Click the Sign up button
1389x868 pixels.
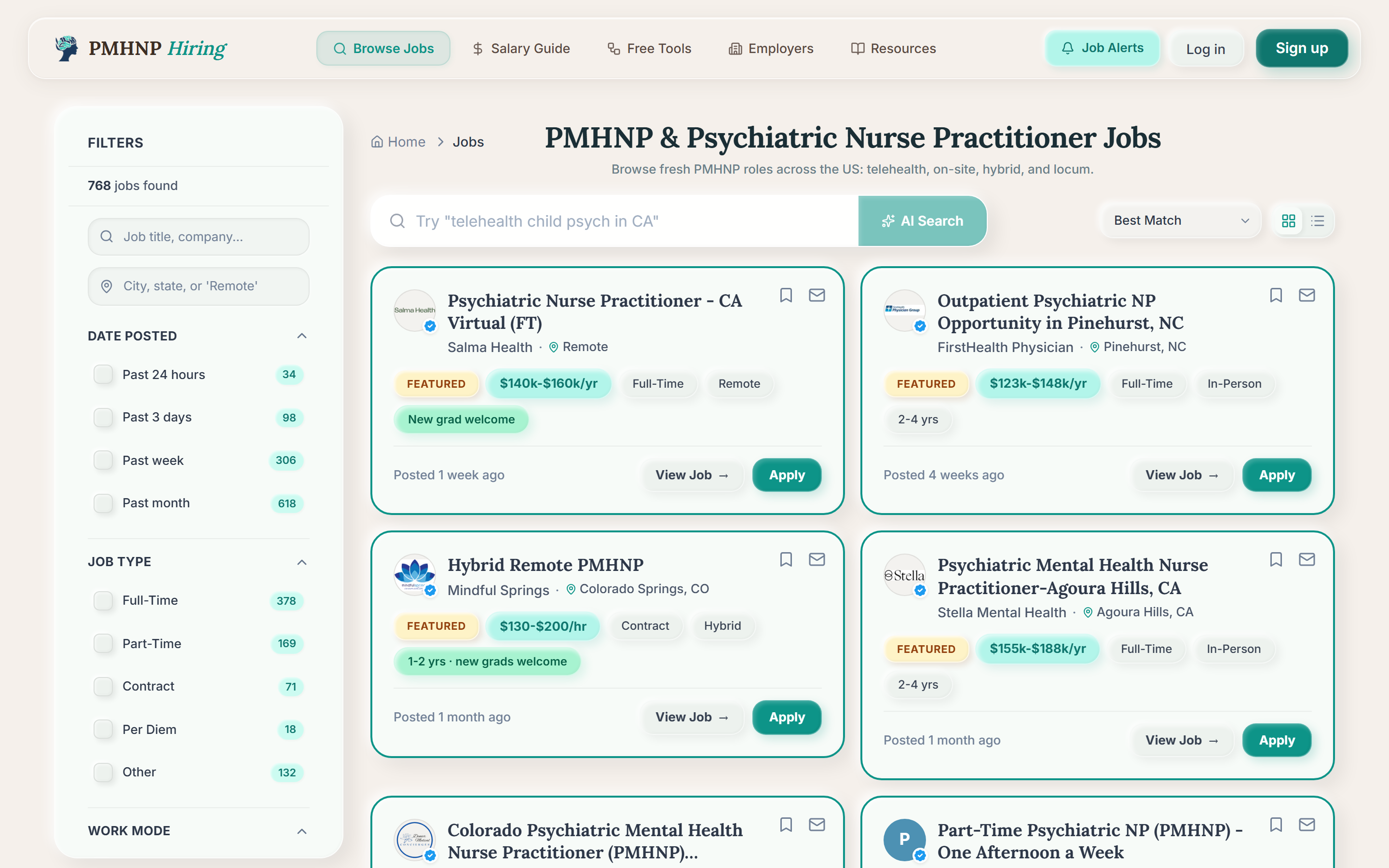click(1302, 48)
